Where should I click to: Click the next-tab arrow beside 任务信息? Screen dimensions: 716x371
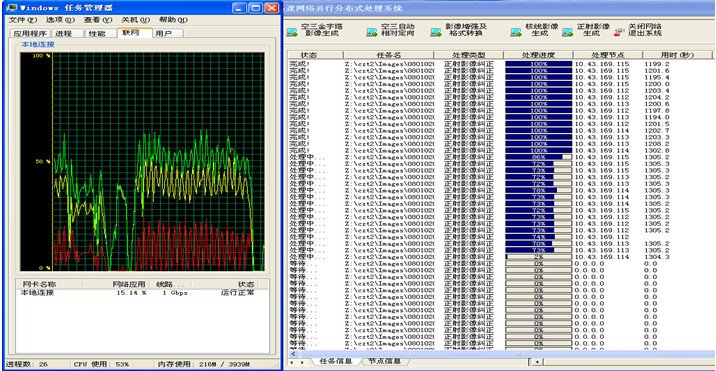coord(302,362)
